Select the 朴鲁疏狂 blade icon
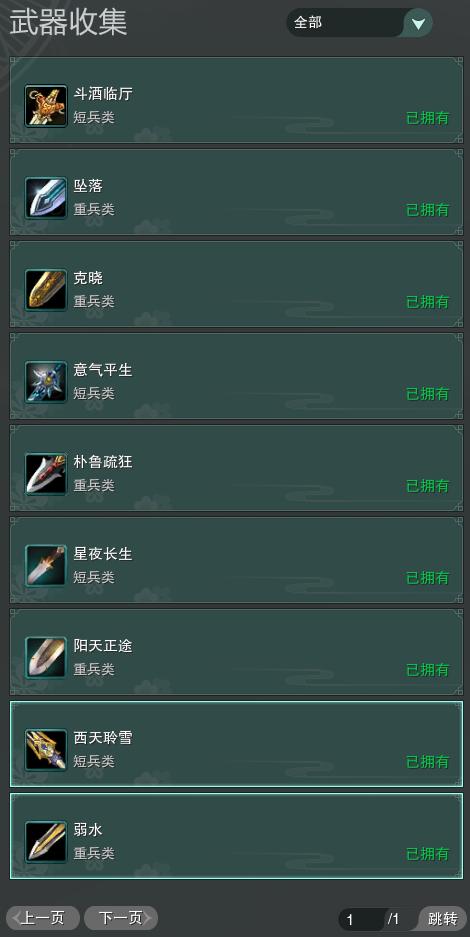This screenshot has height=937, width=470. tap(46, 474)
